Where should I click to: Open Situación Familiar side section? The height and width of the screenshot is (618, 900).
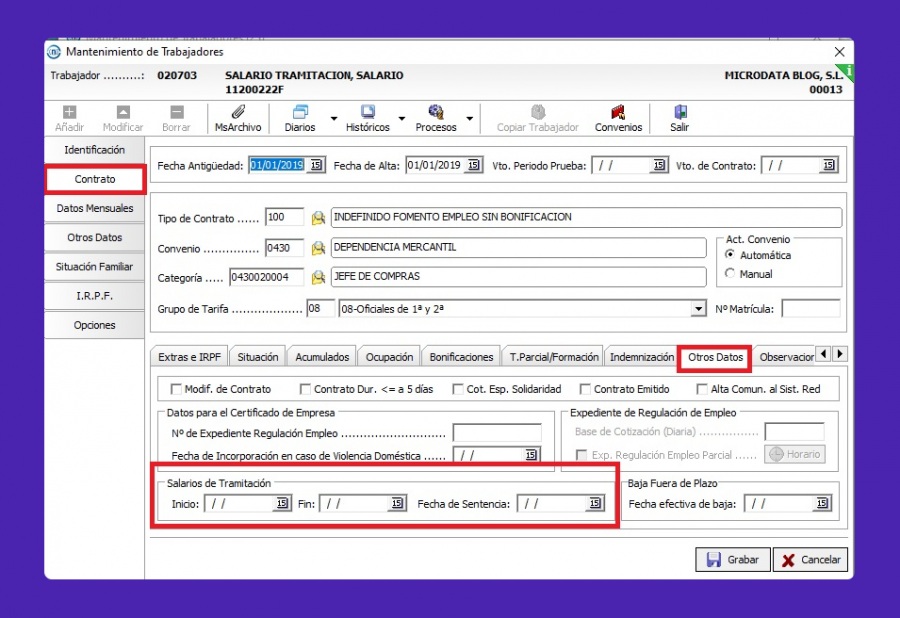click(95, 267)
